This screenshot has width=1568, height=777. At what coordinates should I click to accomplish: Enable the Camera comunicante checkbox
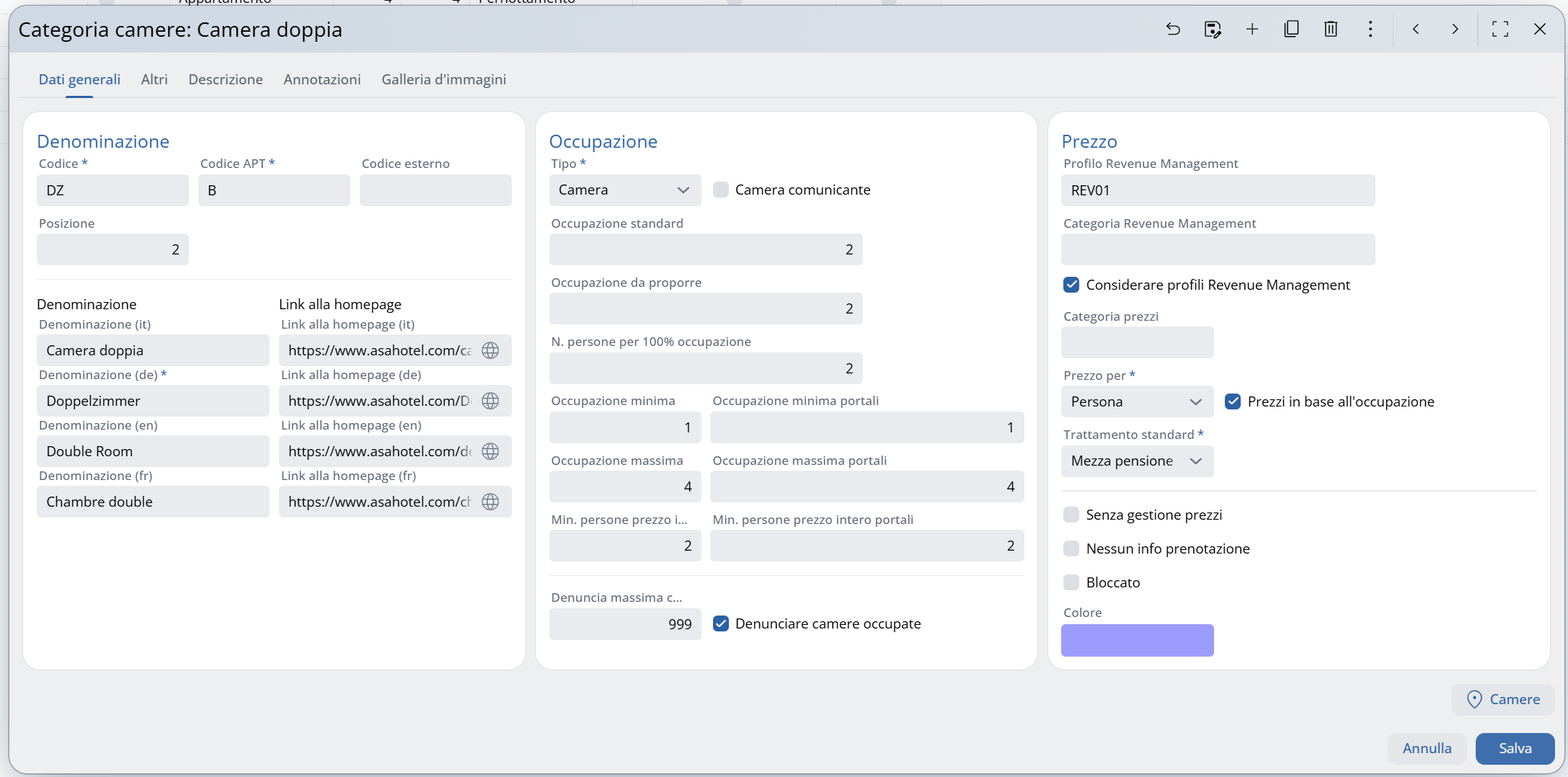tap(720, 190)
